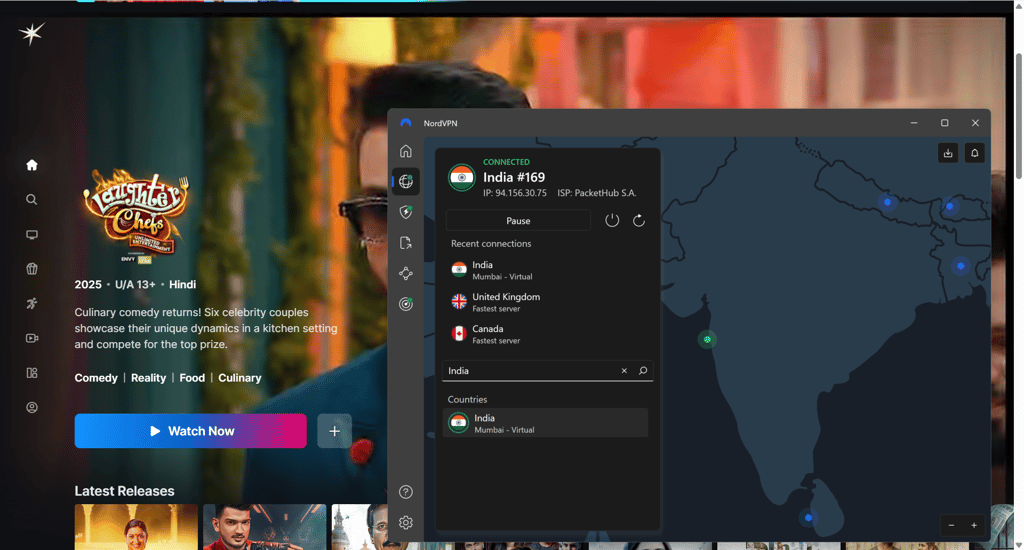This screenshot has height=550, width=1024.
Task: Open NordVPN notifications bell
Action: pos(974,153)
